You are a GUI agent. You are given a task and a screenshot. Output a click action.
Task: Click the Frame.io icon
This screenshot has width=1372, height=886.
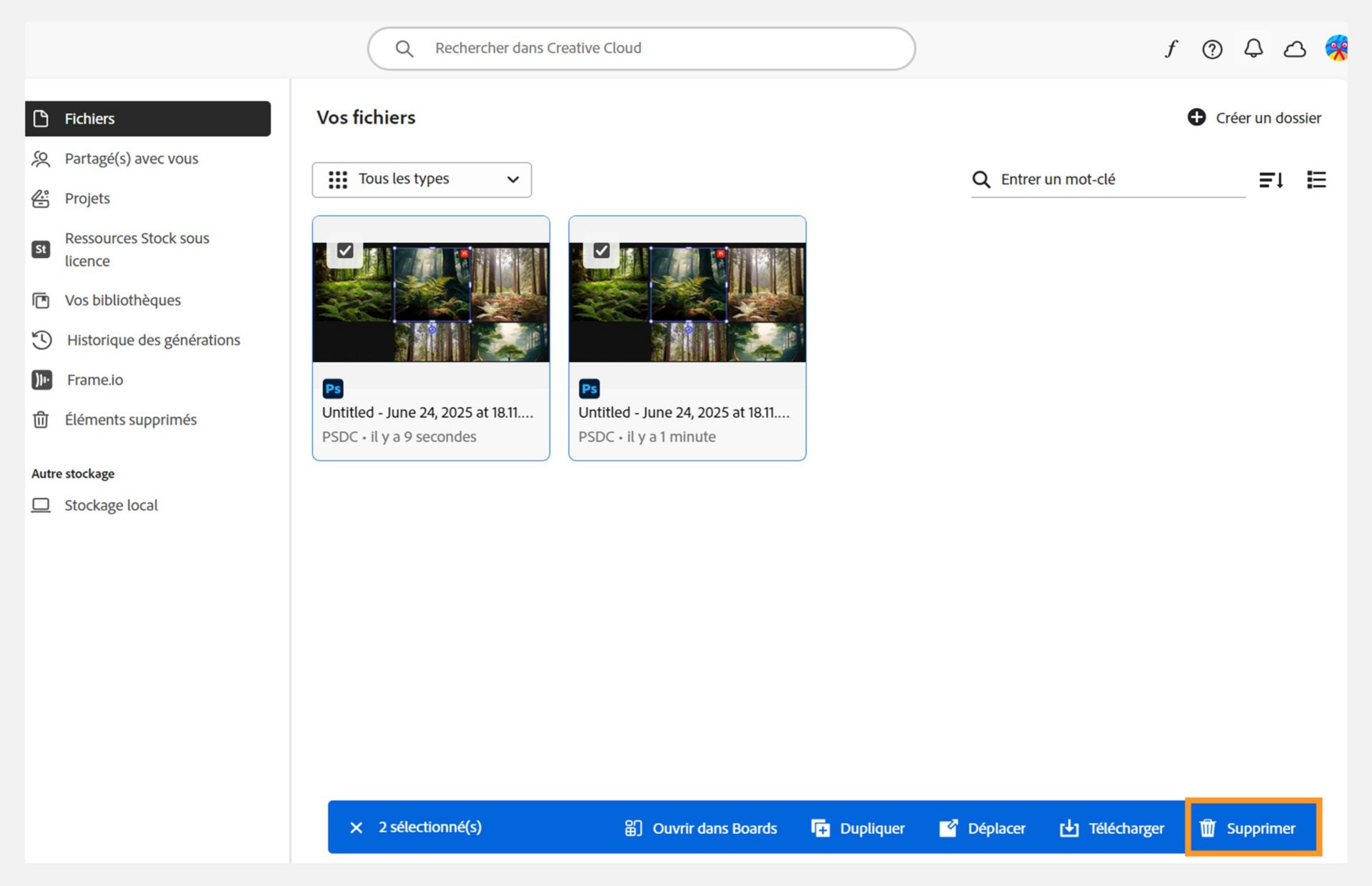41,380
